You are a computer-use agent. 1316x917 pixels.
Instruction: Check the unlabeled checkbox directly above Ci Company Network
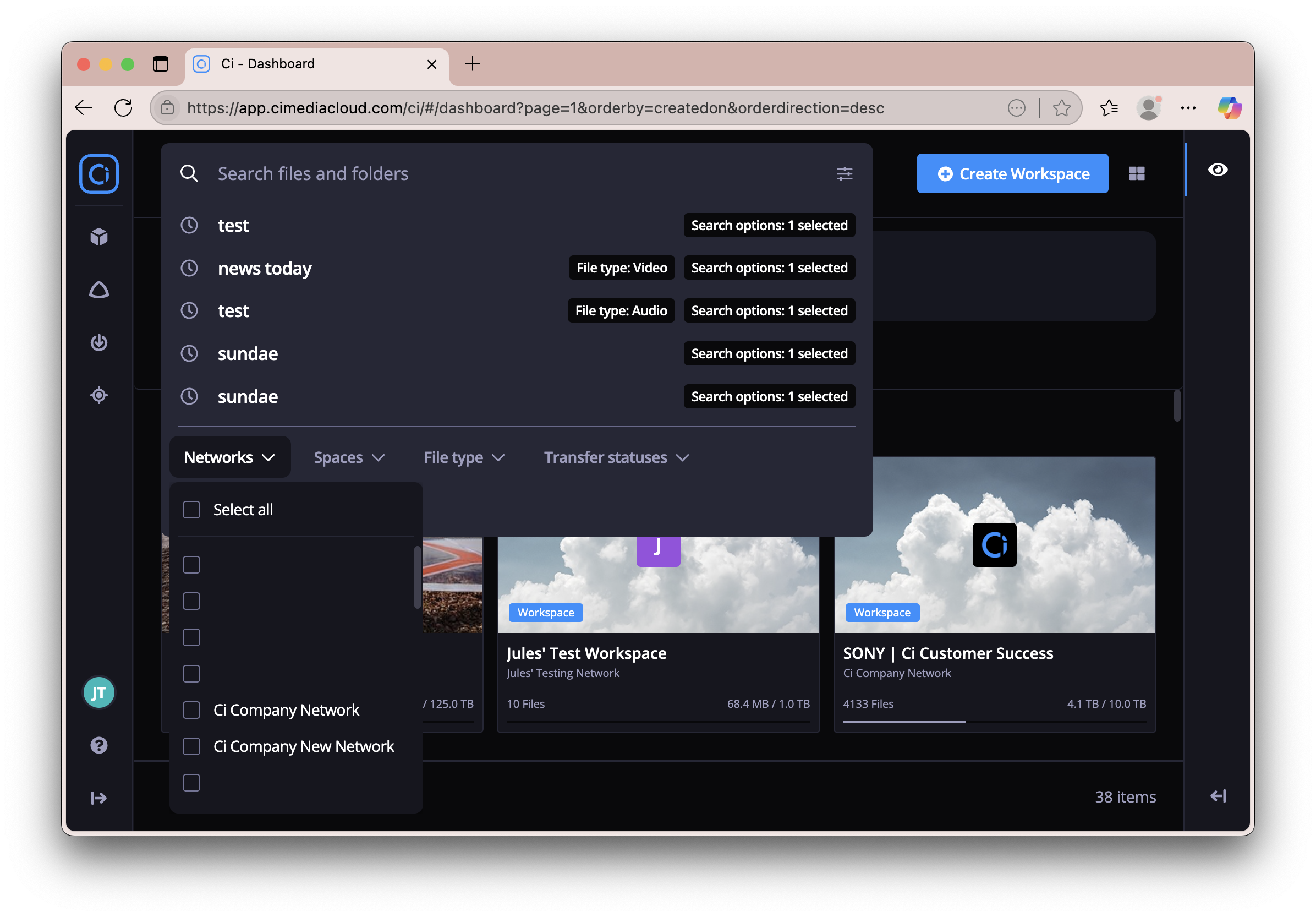pyautogui.click(x=191, y=674)
